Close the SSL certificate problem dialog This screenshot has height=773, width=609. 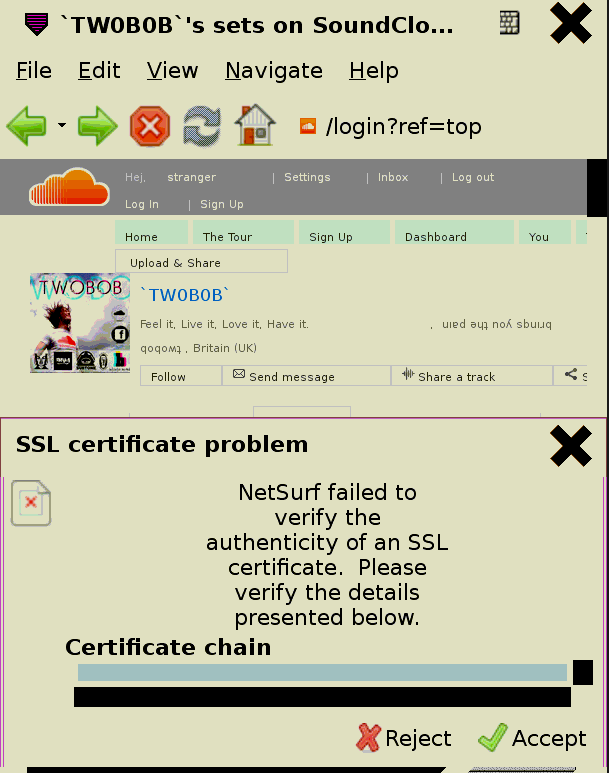(571, 446)
